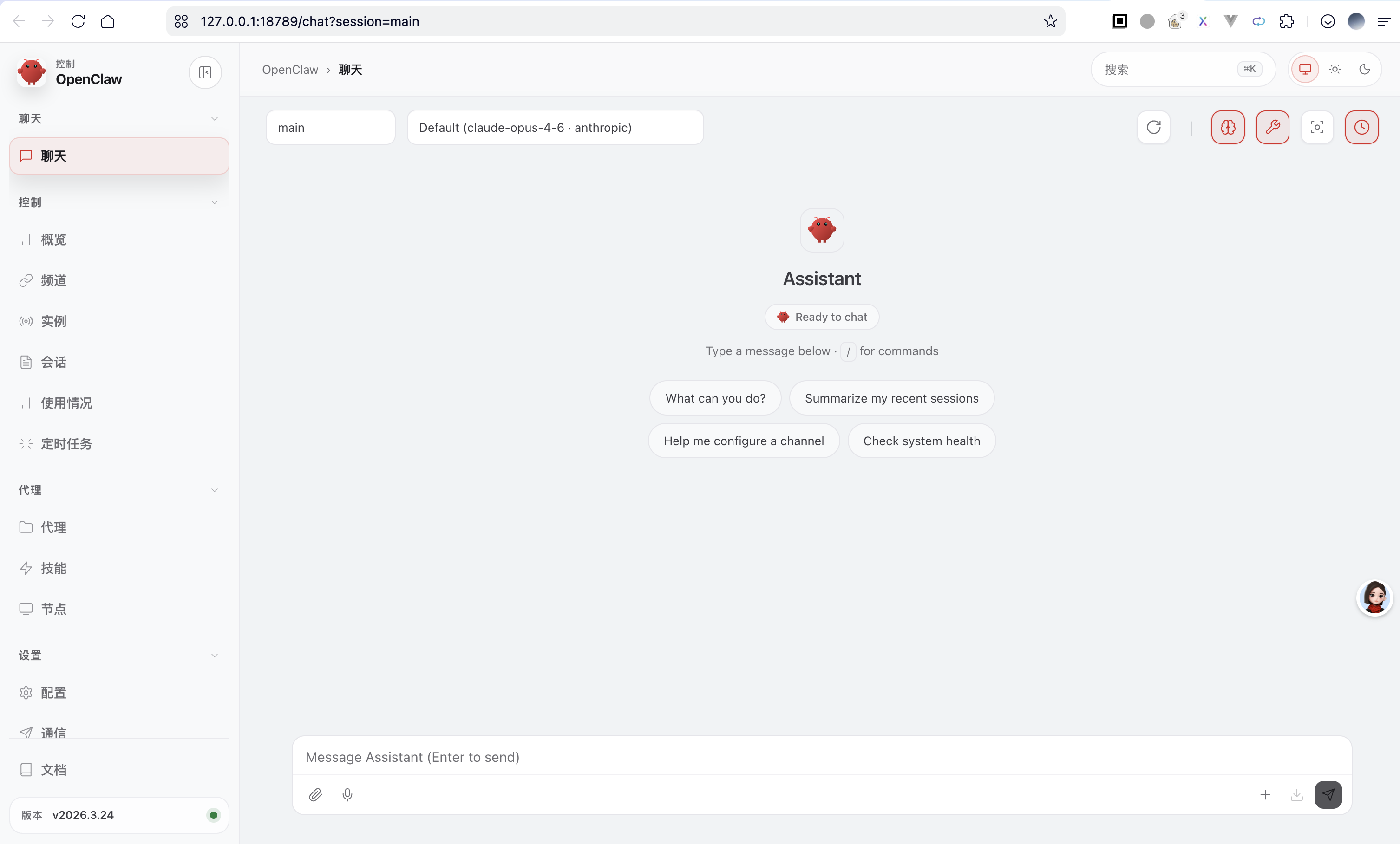Click the refresh chat icon
This screenshot has height=844, width=1400.
(x=1153, y=127)
